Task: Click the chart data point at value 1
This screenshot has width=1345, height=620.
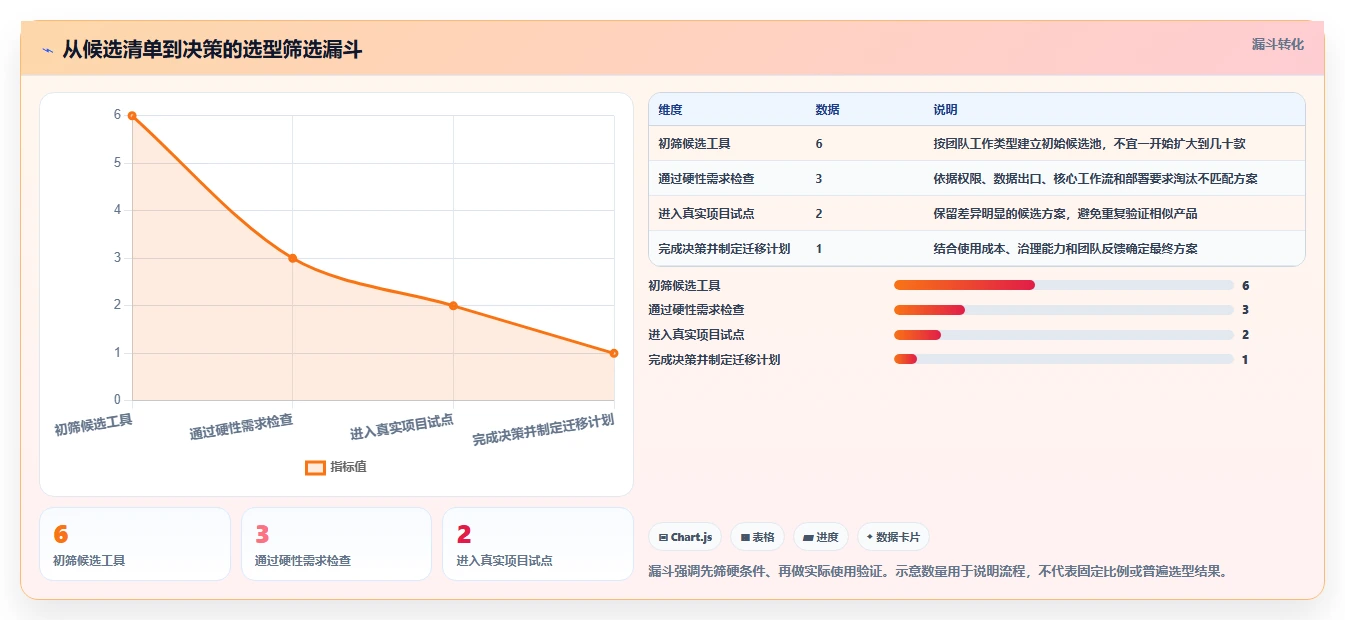Action: pos(613,353)
